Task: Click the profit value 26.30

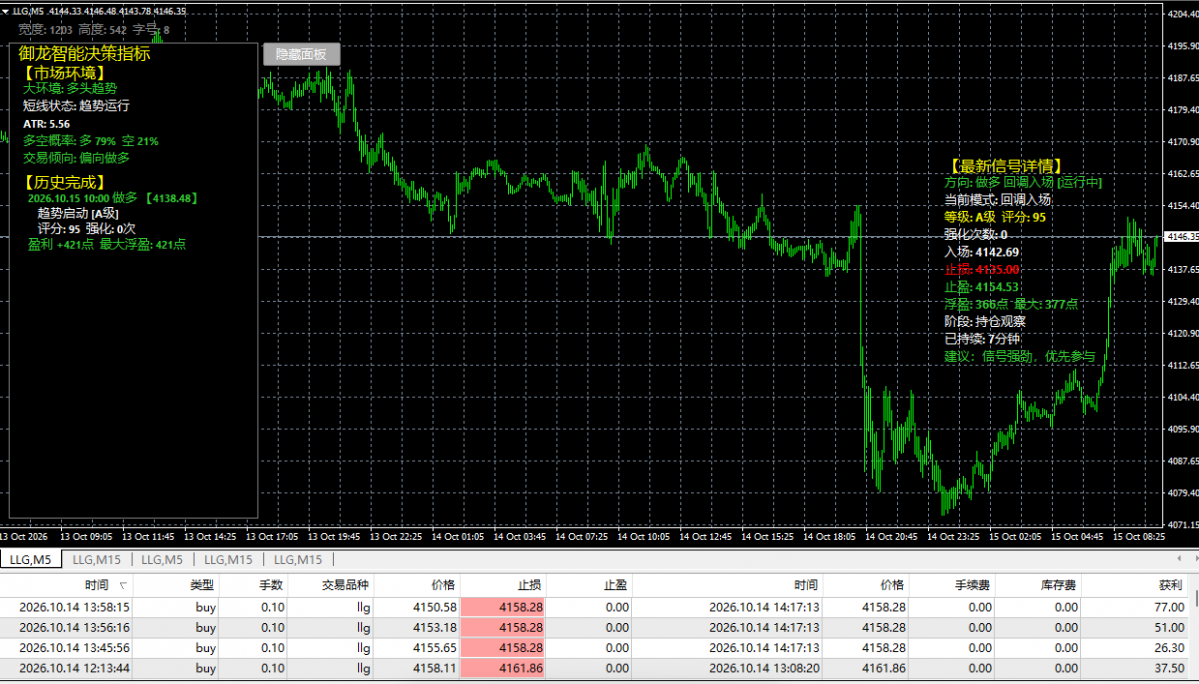Action: tap(1169, 648)
